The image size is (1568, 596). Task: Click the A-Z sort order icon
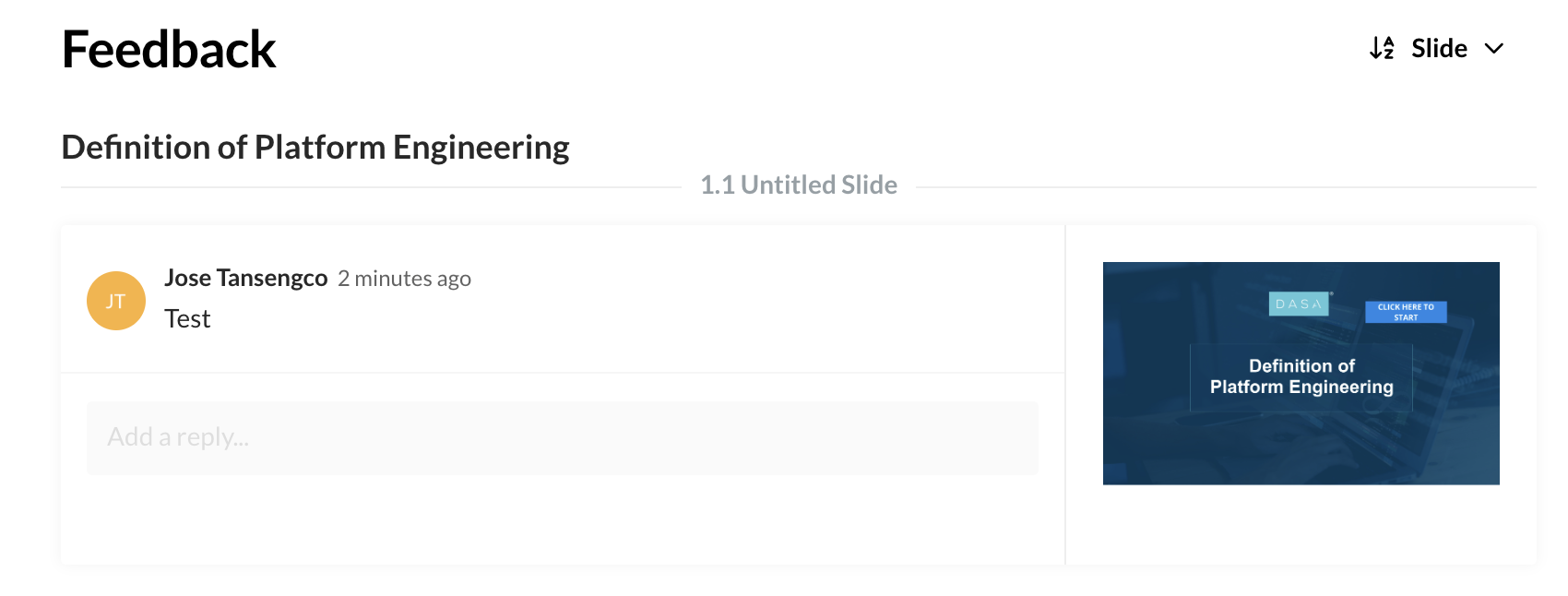[x=1382, y=48]
